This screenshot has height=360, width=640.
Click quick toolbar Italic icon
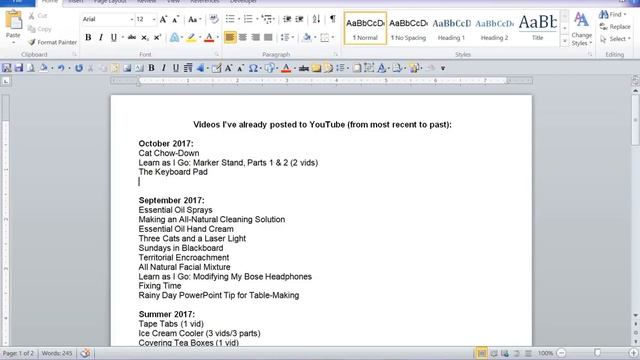[x=164, y=68]
